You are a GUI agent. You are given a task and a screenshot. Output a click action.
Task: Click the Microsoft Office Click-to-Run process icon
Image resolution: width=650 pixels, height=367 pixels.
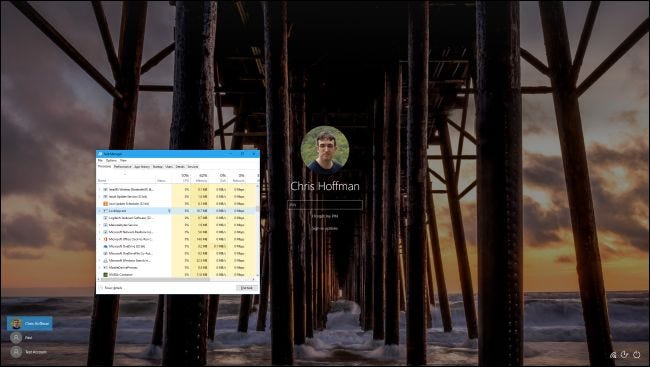105,239
